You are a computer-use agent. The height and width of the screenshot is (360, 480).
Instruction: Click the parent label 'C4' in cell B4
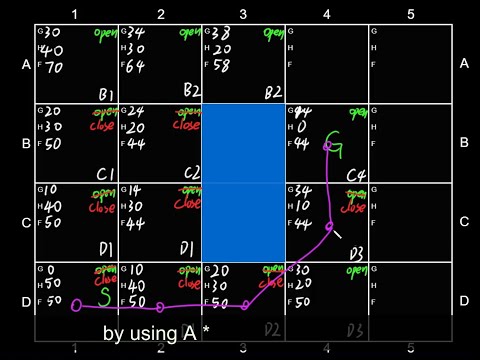click(x=356, y=175)
